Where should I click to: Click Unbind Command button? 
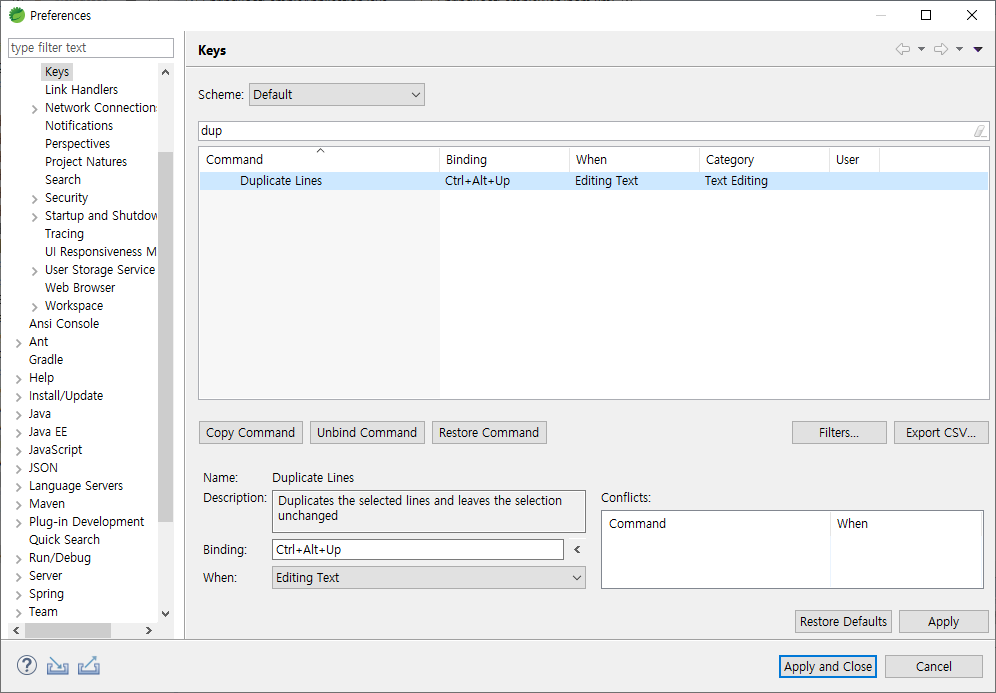click(367, 433)
